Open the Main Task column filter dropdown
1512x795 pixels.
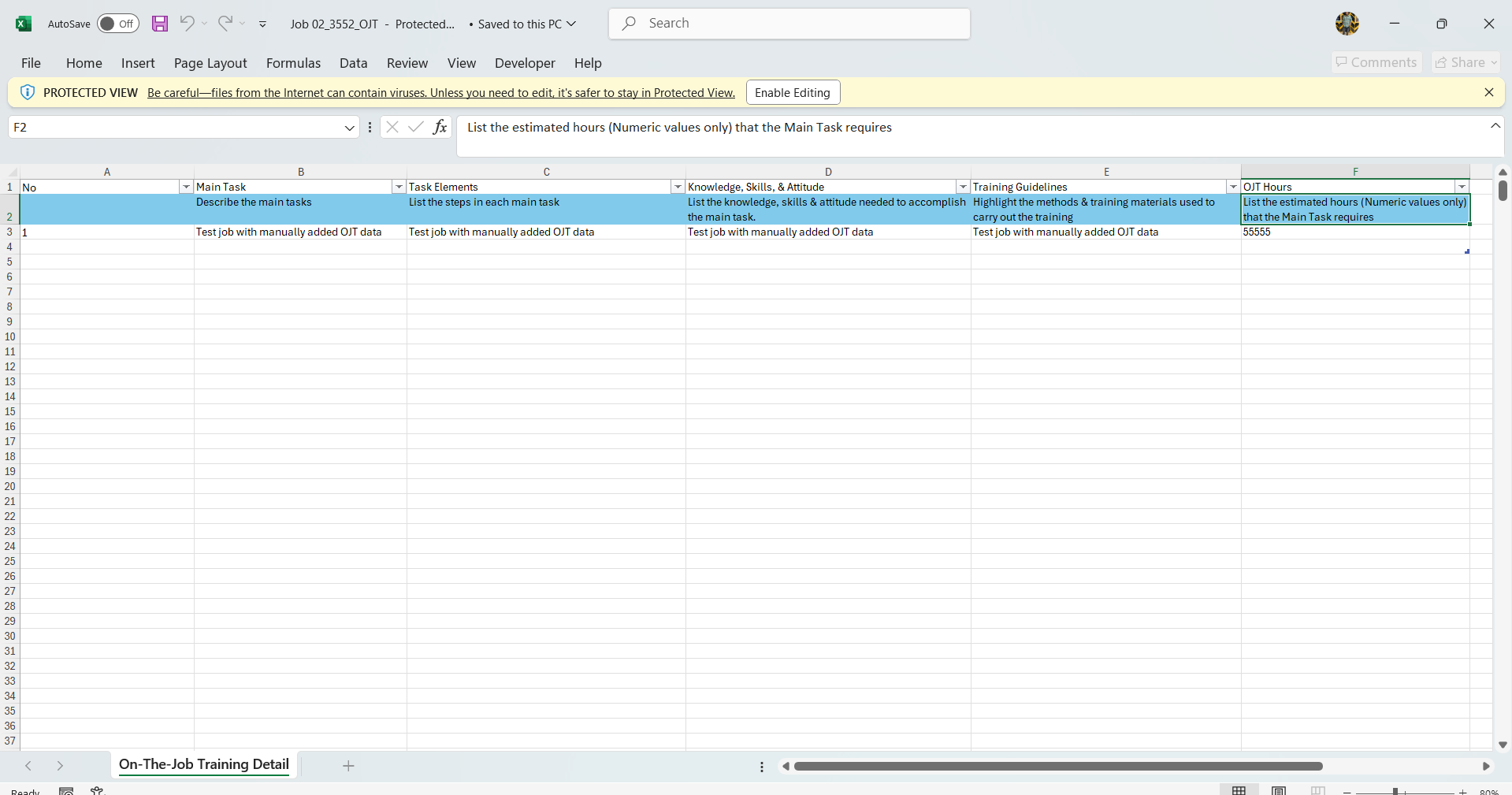[399, 187]
